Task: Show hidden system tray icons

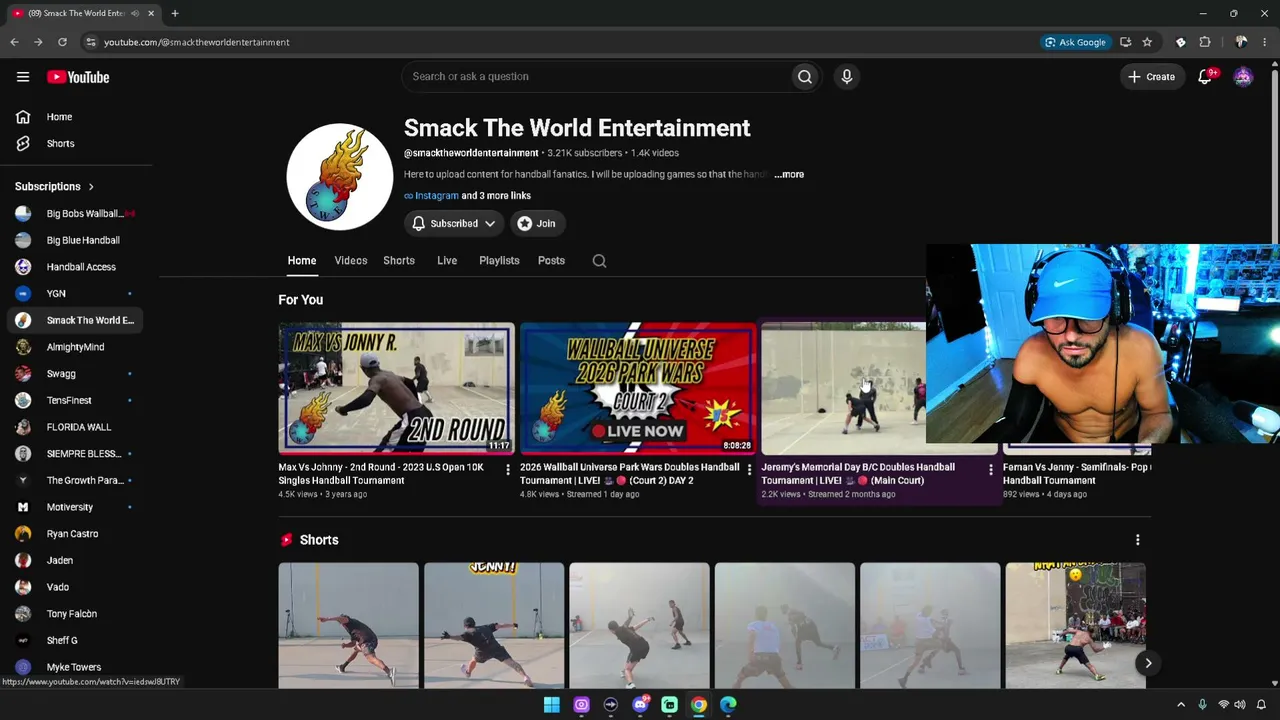Action: [x=1181, y=705]
